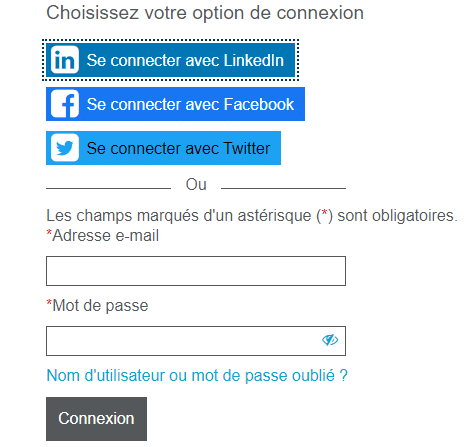Viewport: 476px width, 447px height.
Task: Click the LinkedIn logo icon
Action: [x=65, y=60]
